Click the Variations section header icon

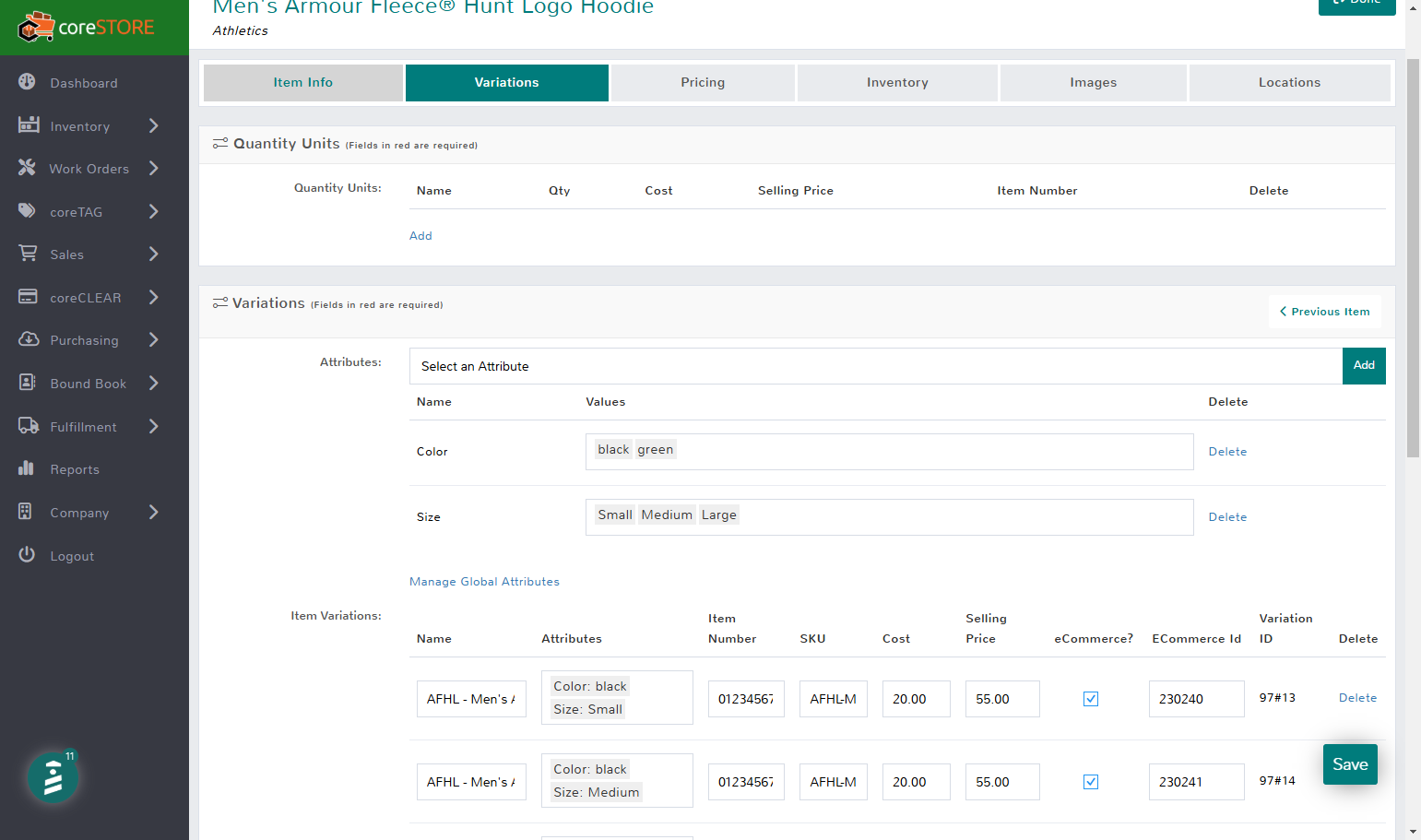tap(220, 302)
